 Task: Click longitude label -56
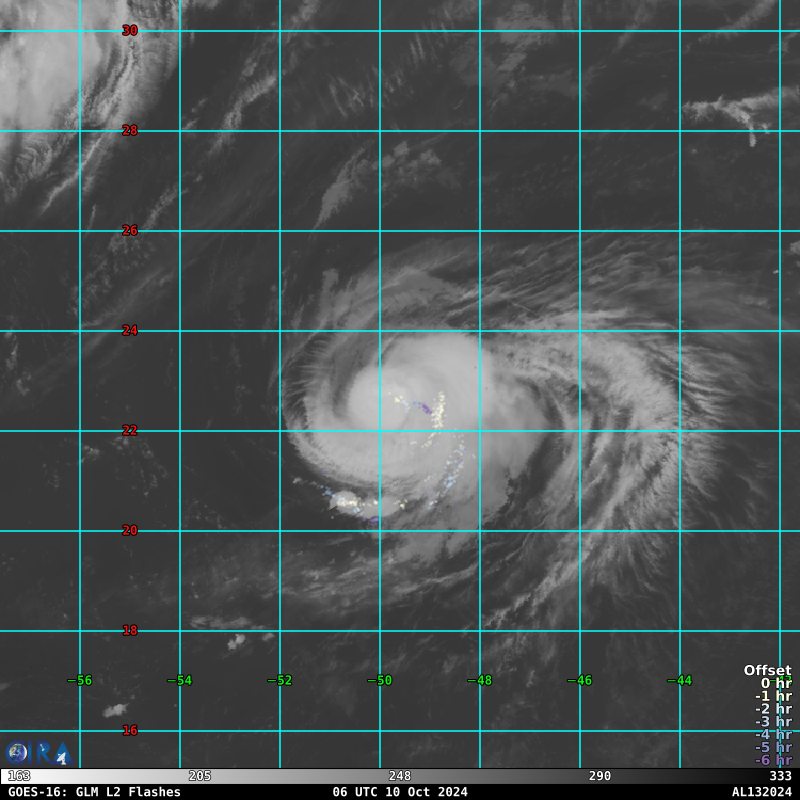pos(80,680)
